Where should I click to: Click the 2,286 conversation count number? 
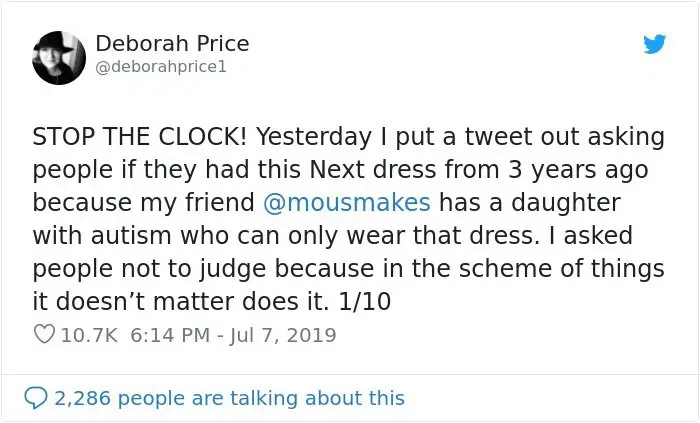[x=84, y=398]
